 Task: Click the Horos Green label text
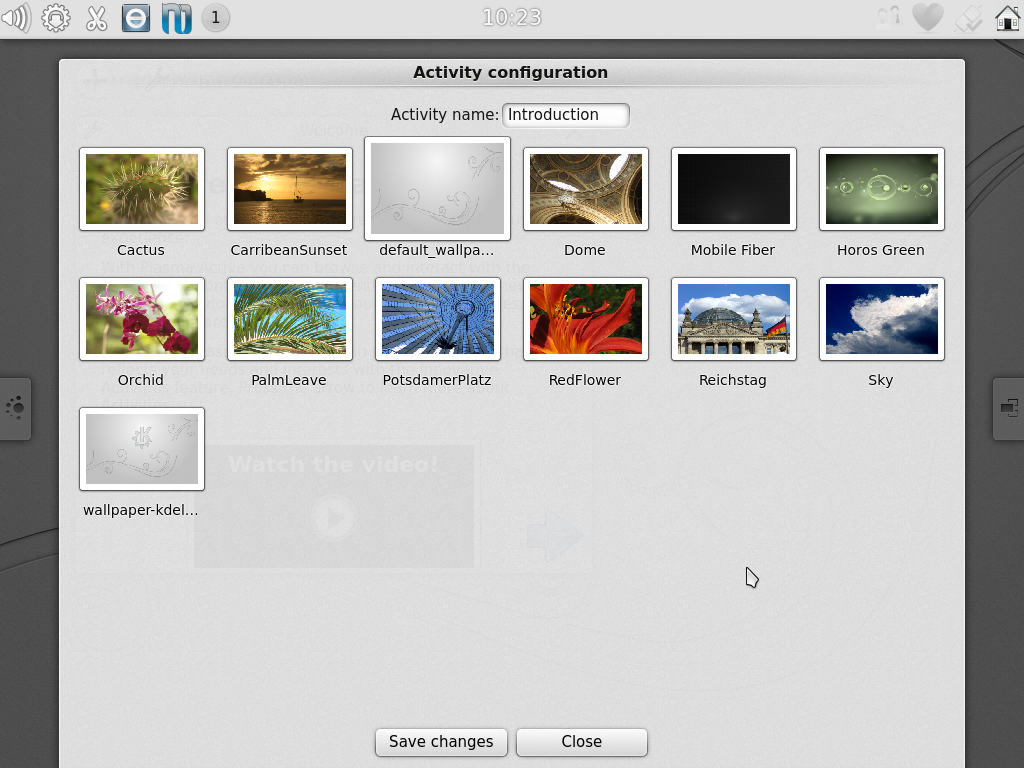pos(880,250)
